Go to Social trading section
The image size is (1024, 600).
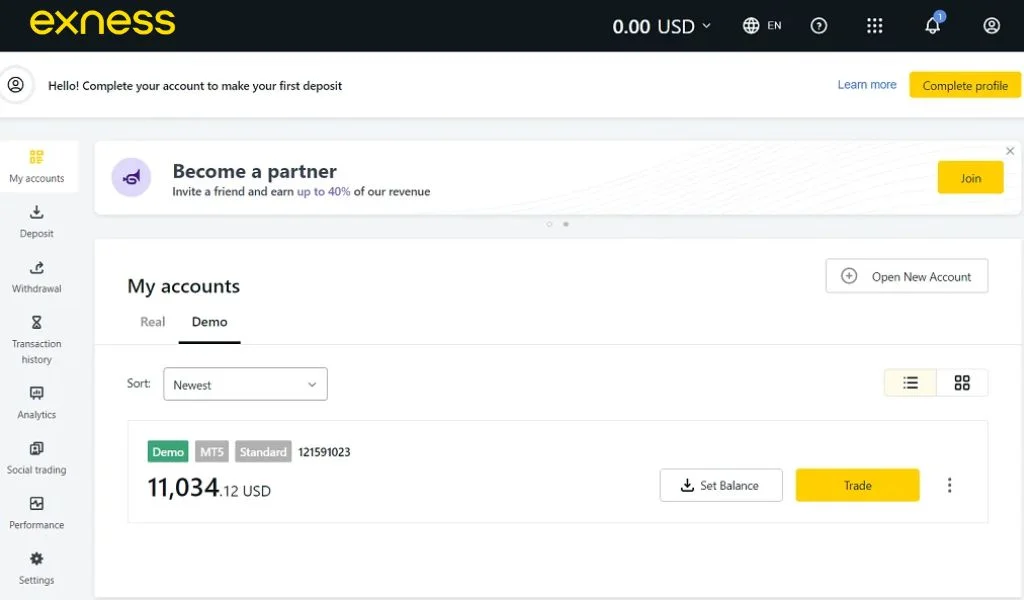pyautogui.click(x=36, y=458)
